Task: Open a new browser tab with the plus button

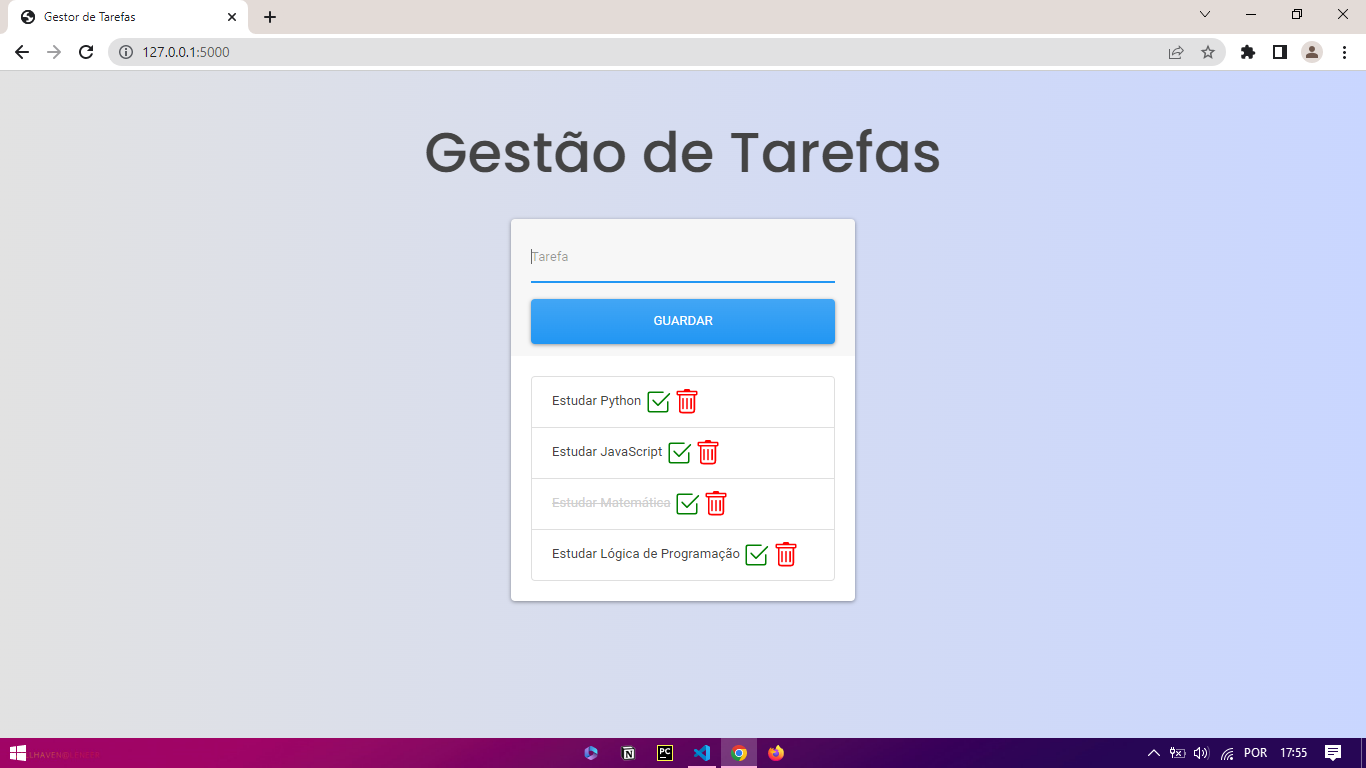Action: [x=269, y=16]
